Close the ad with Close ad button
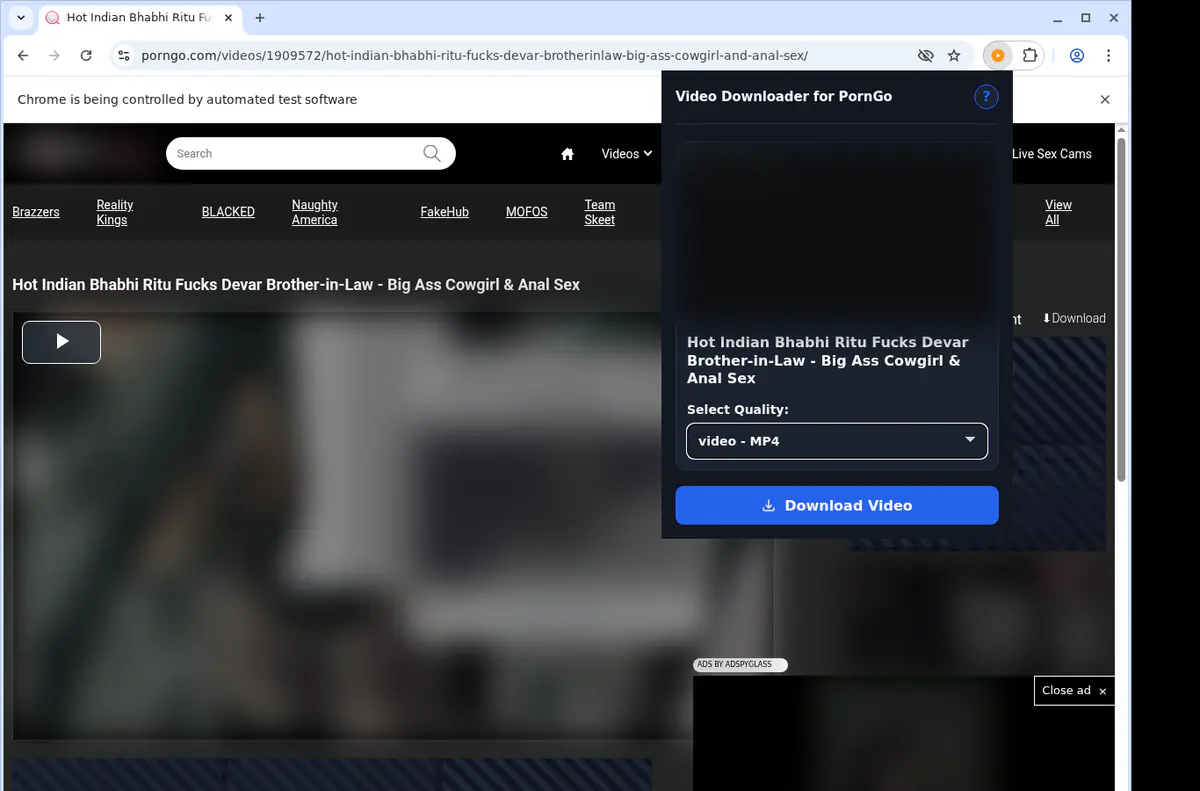Image resolution: width=1200 pixels, height=791 pixels. (x=1074, y=691)
